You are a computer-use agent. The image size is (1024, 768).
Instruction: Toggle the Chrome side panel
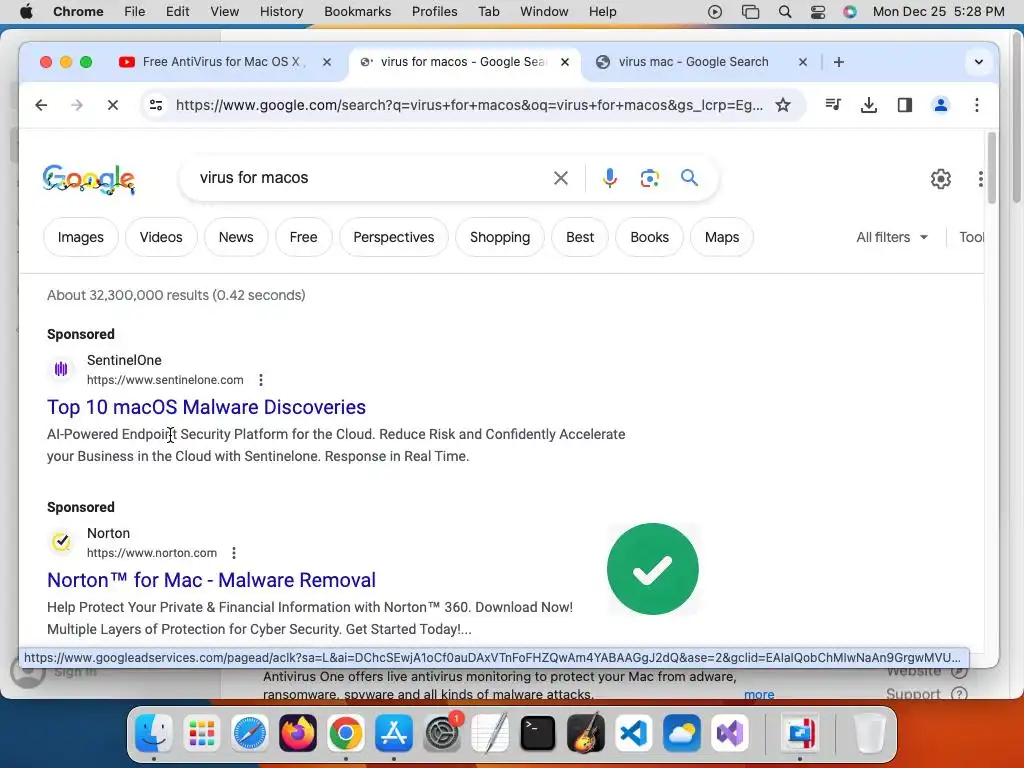pos(904,105)
